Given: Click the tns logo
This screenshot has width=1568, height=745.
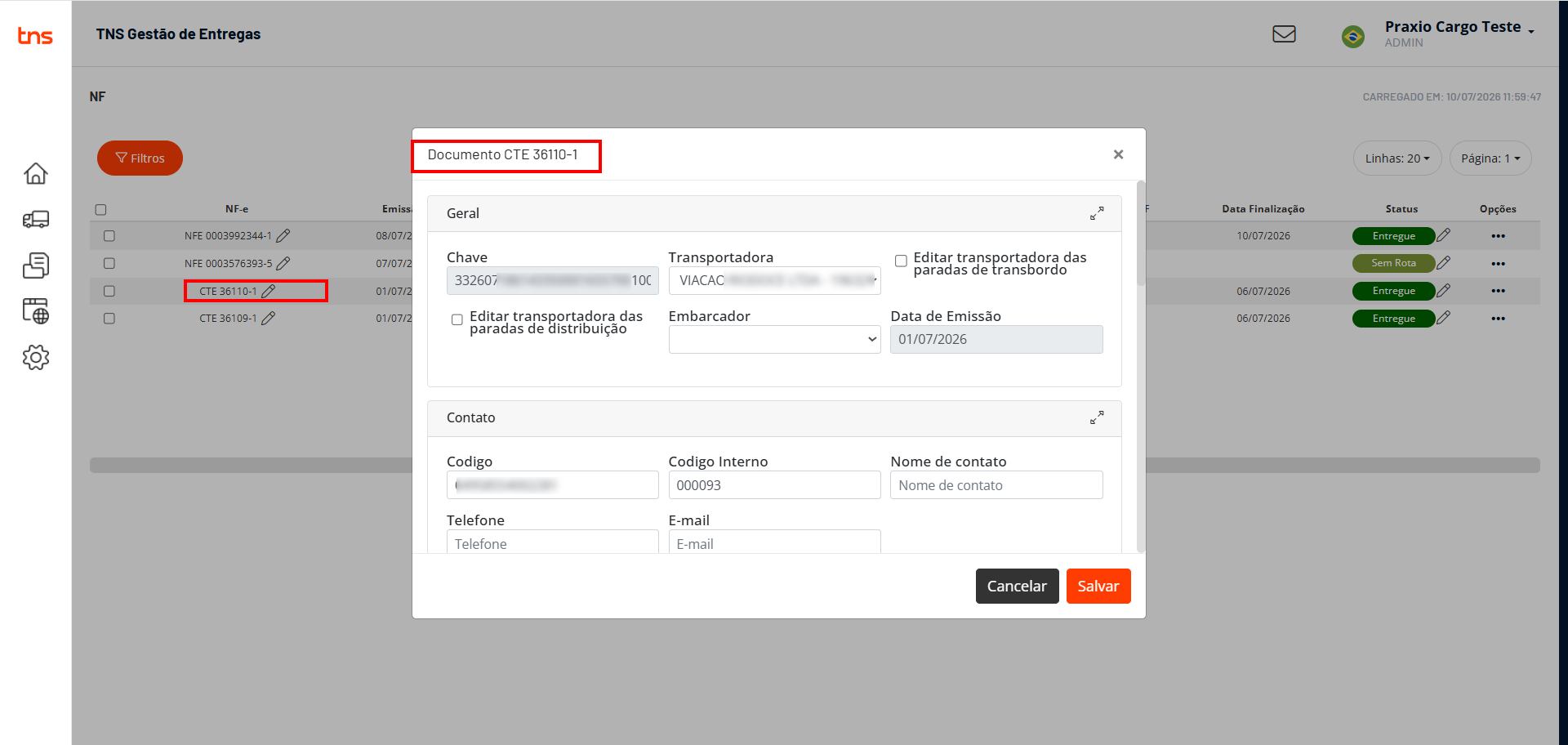Looking at the screenshot, I should coord(35,35).
